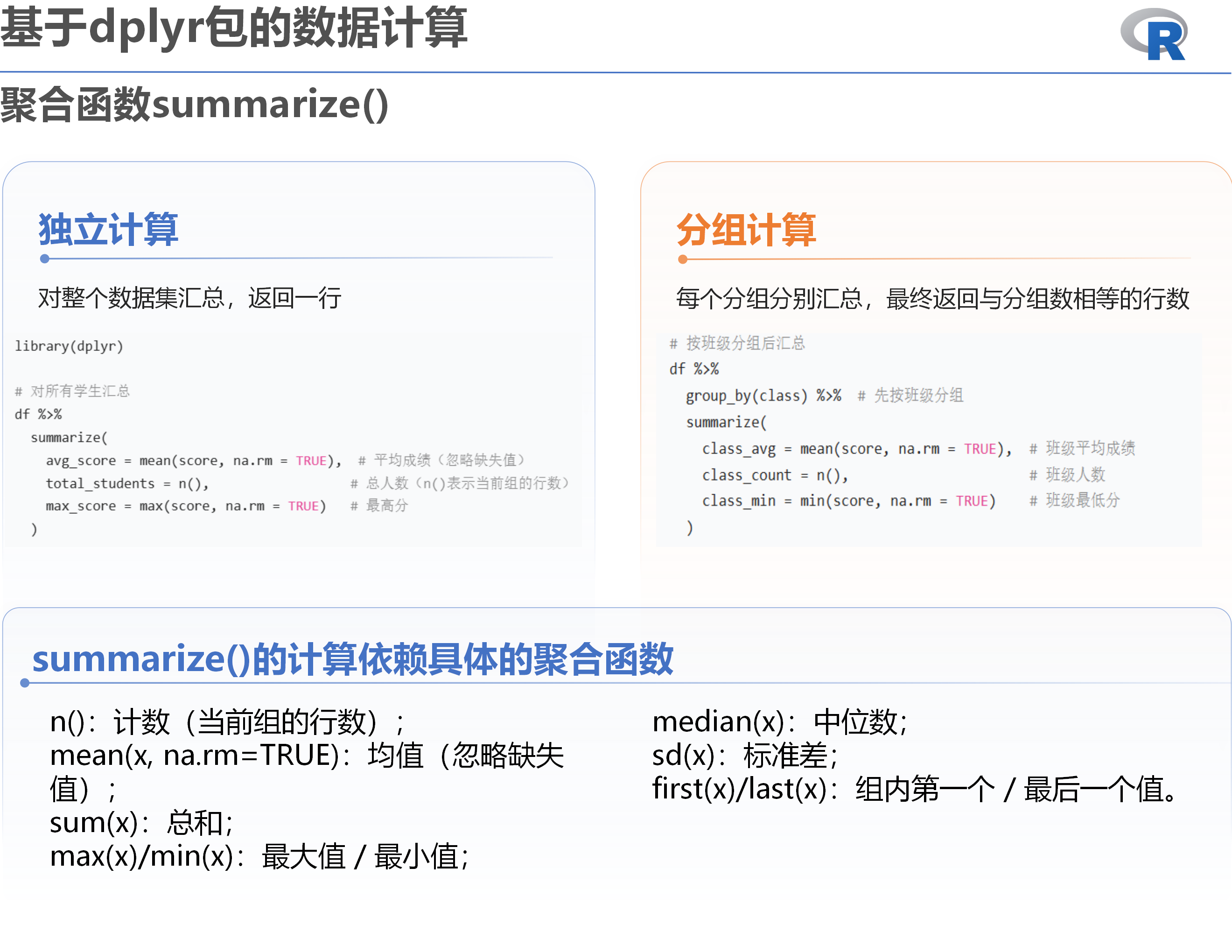Click the R logo icon
The height and width of the screenshot is (952, 1232).
(x=1154, y=34)
